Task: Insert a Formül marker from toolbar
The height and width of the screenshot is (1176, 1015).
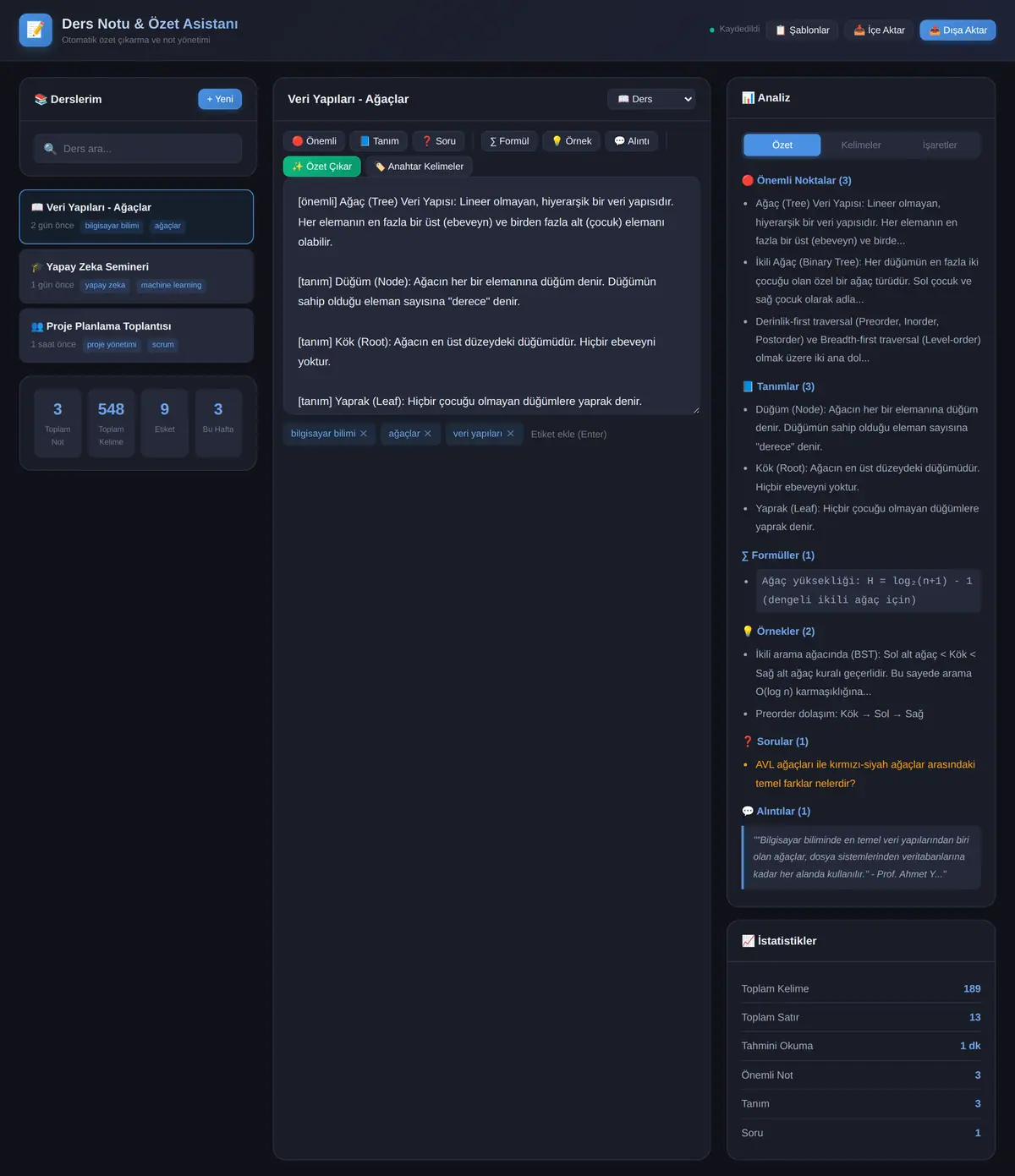Action: [509, 141]
